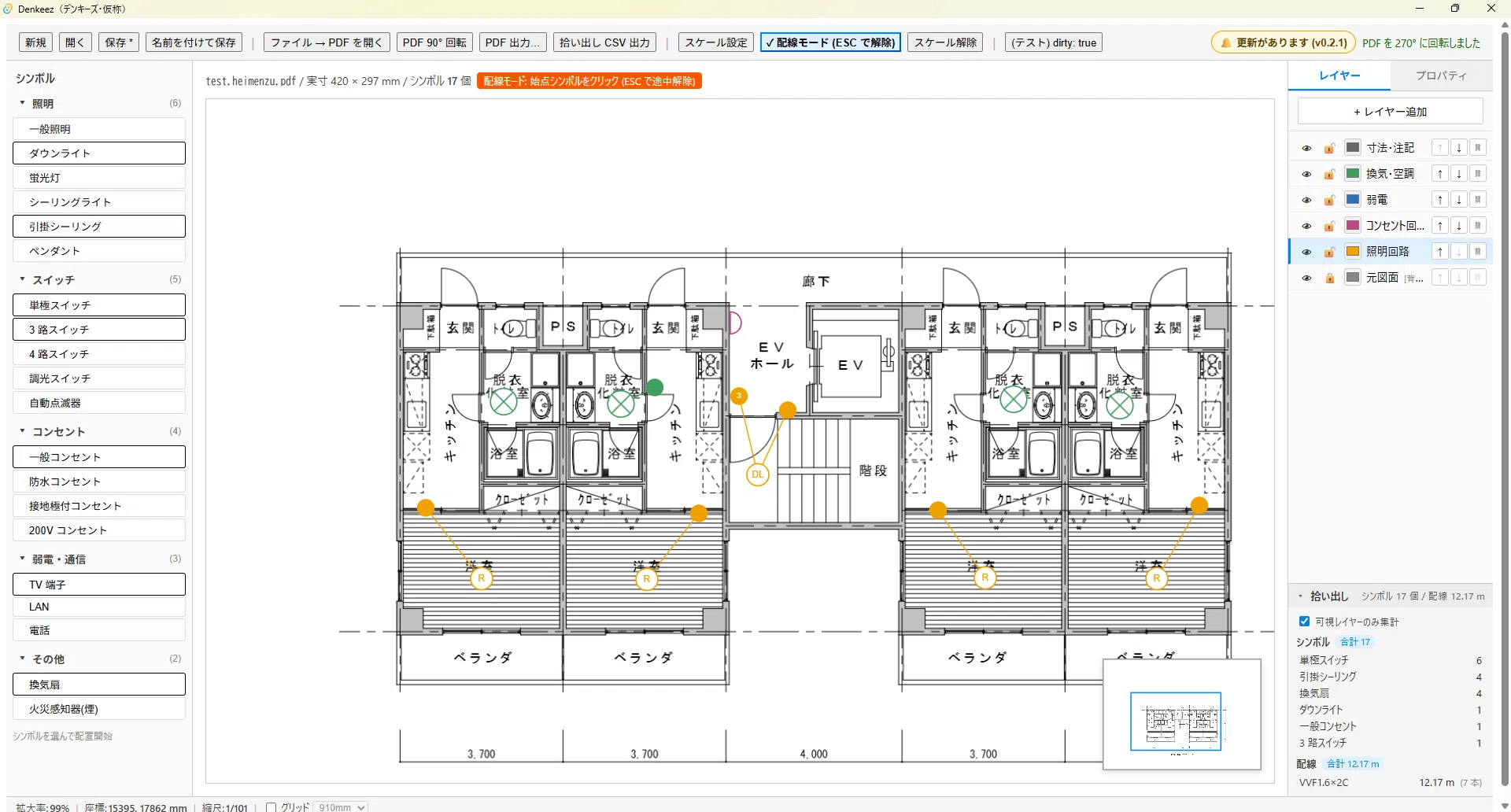Click the update bell notification 更新があります
Viewport: 1511px width, 812px height.
click(x=1284, y=42)
